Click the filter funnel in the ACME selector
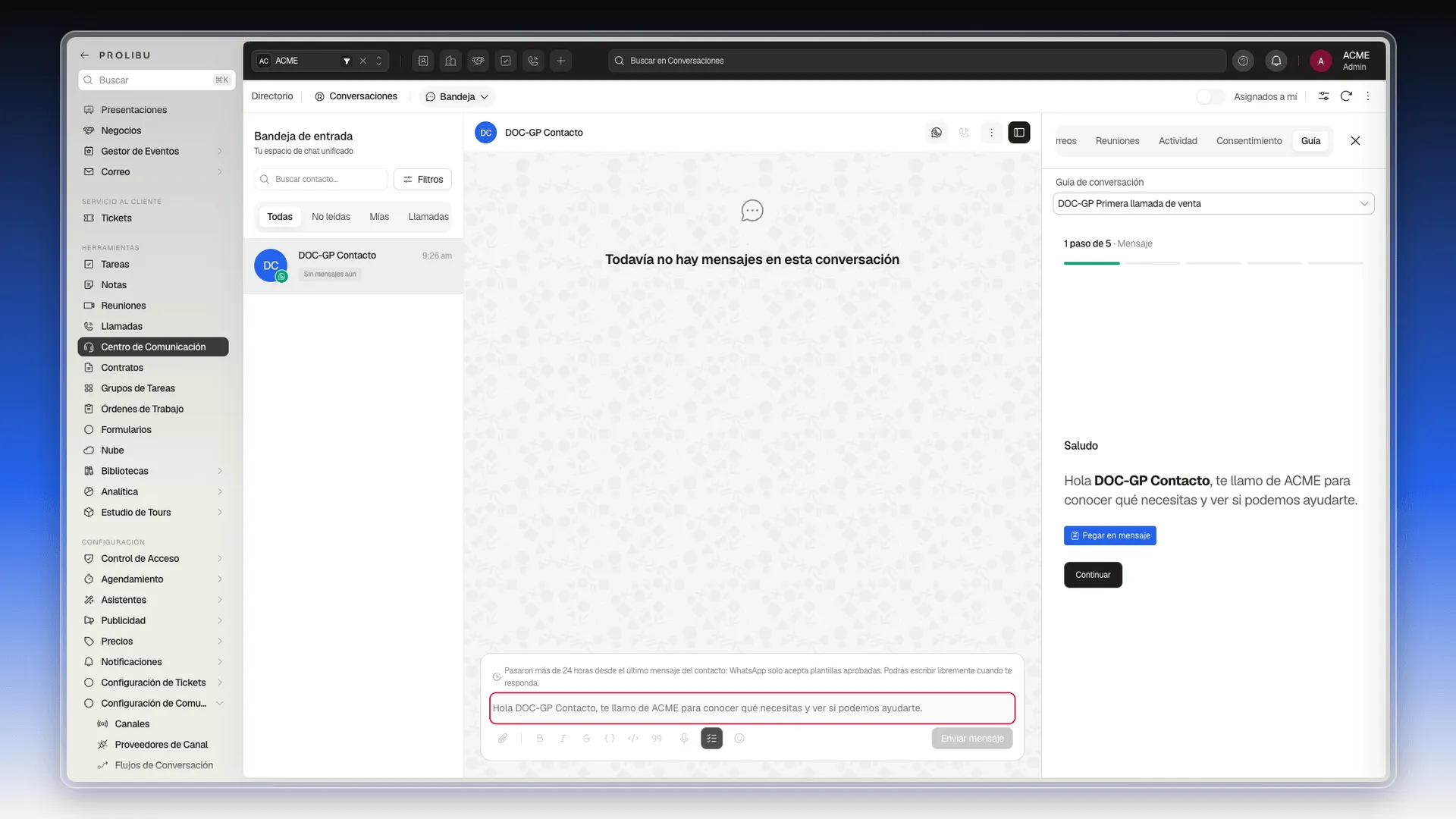Screen dimensions: 1456x819 tap(347, 61)
